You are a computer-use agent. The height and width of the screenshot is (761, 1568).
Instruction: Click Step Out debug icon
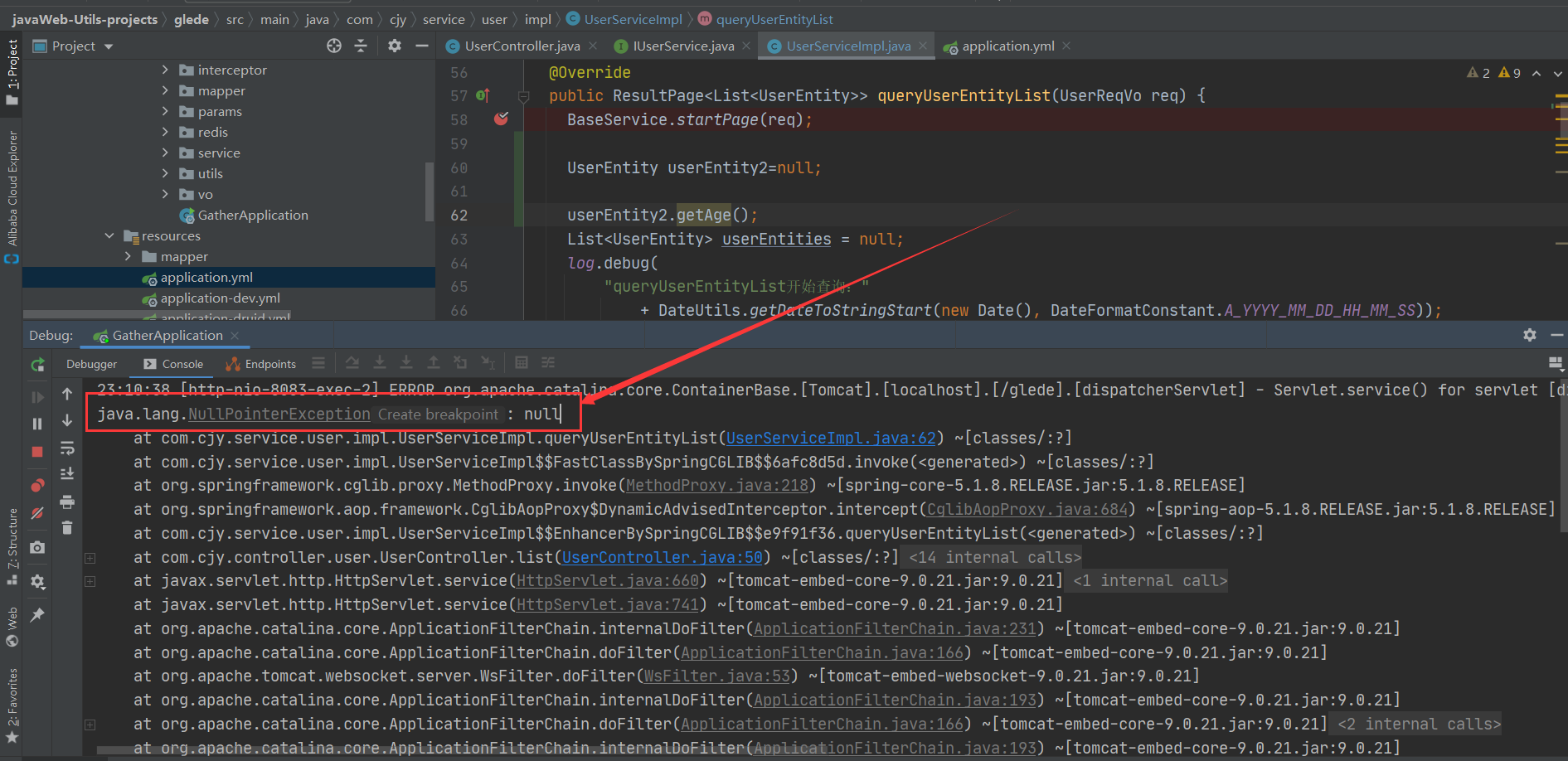tap(434, 363)
